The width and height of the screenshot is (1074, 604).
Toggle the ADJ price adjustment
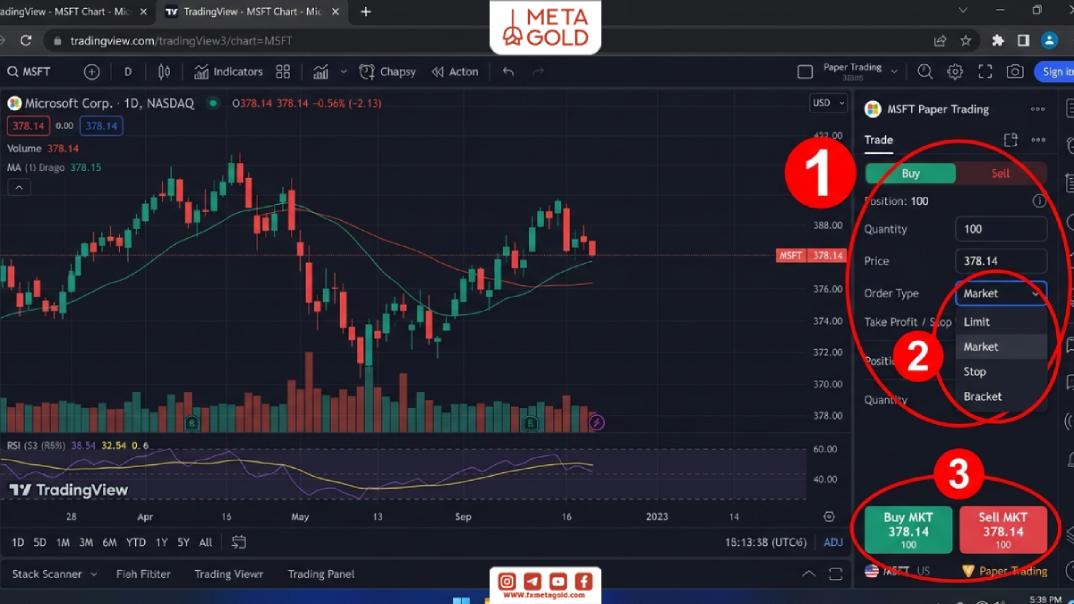(833, 542)
